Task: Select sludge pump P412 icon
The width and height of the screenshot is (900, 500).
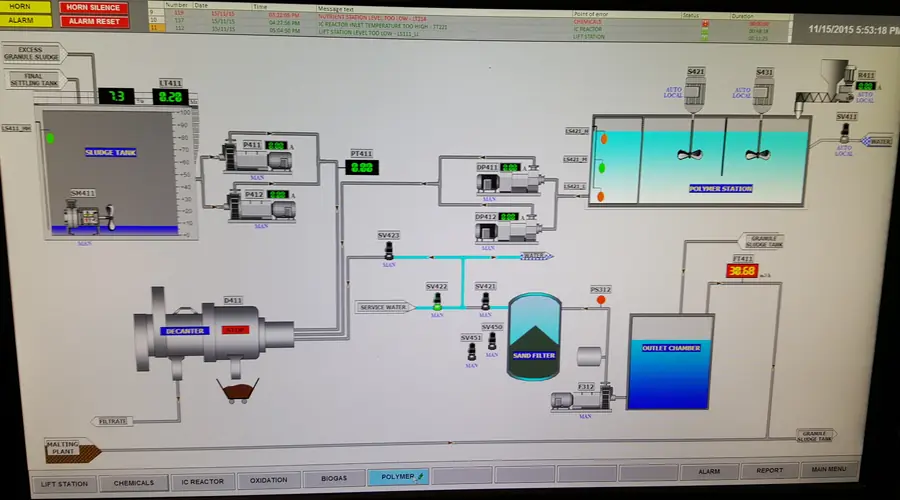Action: pos(261,206)
